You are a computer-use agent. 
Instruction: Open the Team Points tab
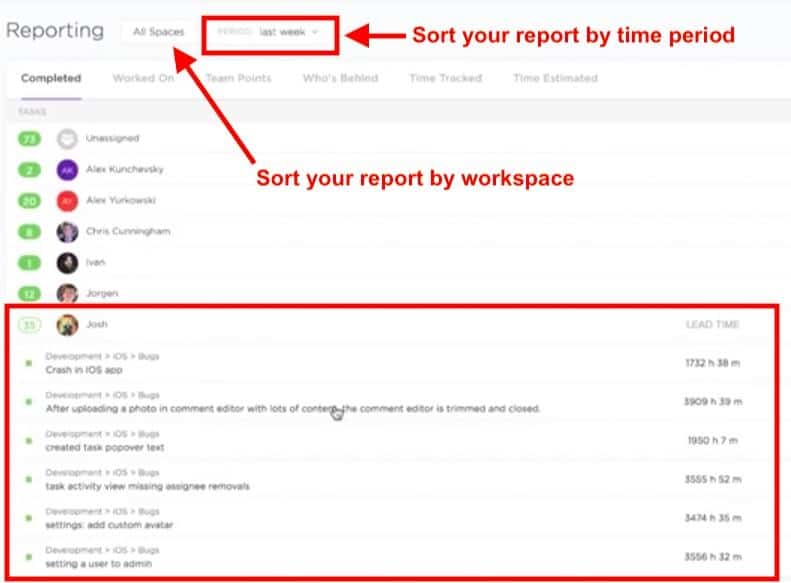point(238,78)
